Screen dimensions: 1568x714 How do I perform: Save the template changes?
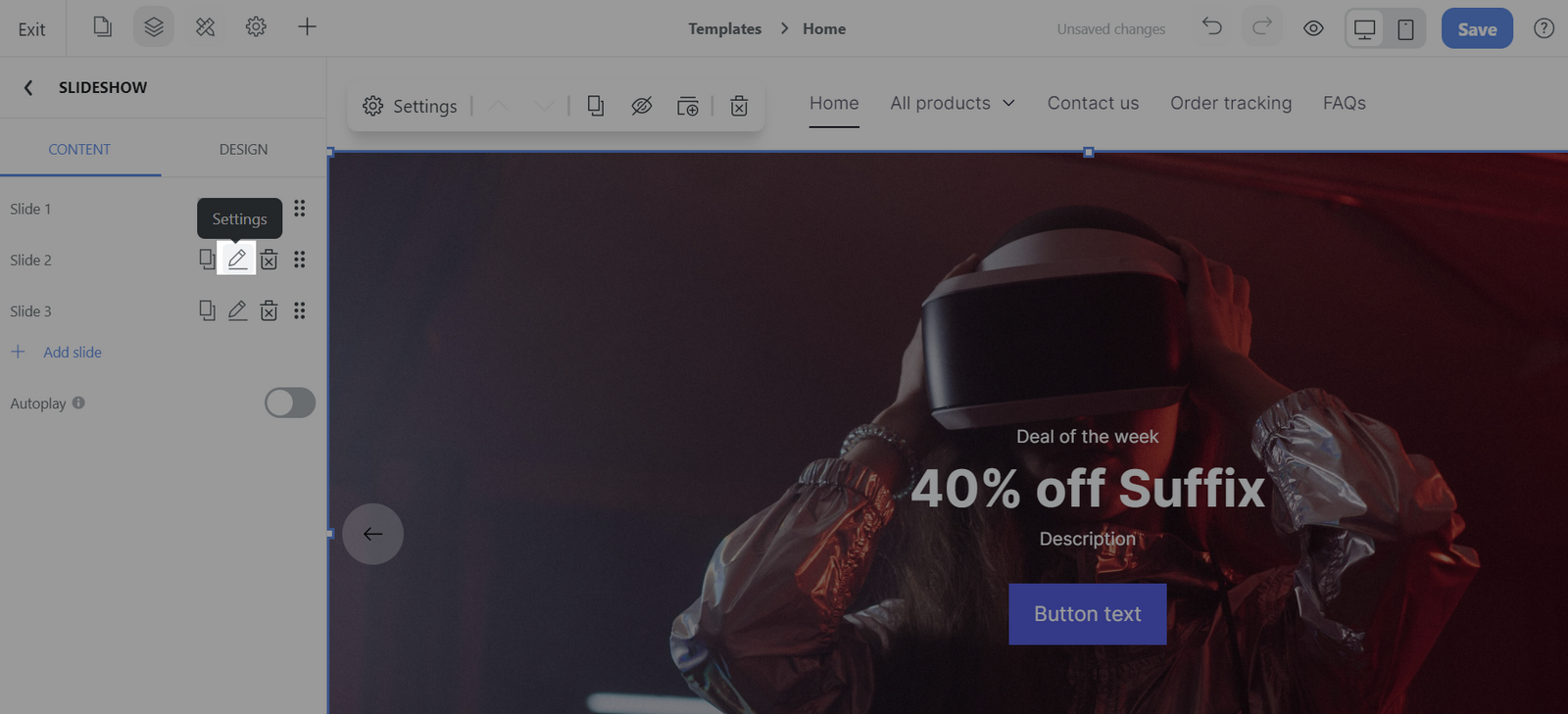point(1477,28)
